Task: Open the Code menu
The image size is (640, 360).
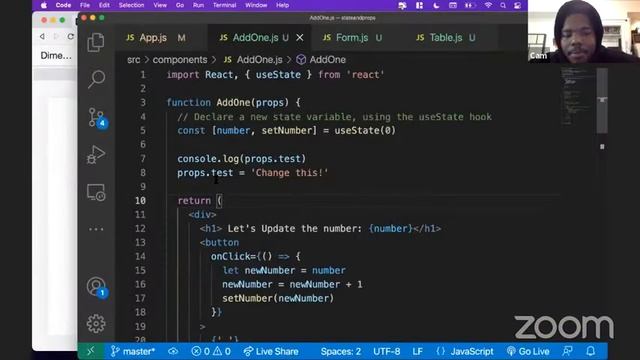Action: [x=63, y=5]
